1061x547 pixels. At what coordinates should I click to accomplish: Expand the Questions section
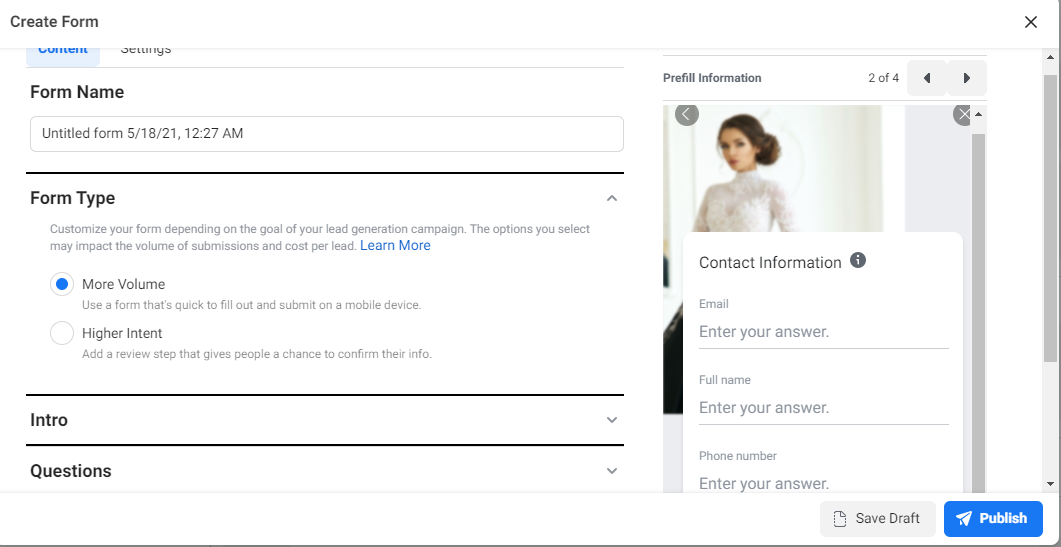pyautogui.click(x=612, y=471)
